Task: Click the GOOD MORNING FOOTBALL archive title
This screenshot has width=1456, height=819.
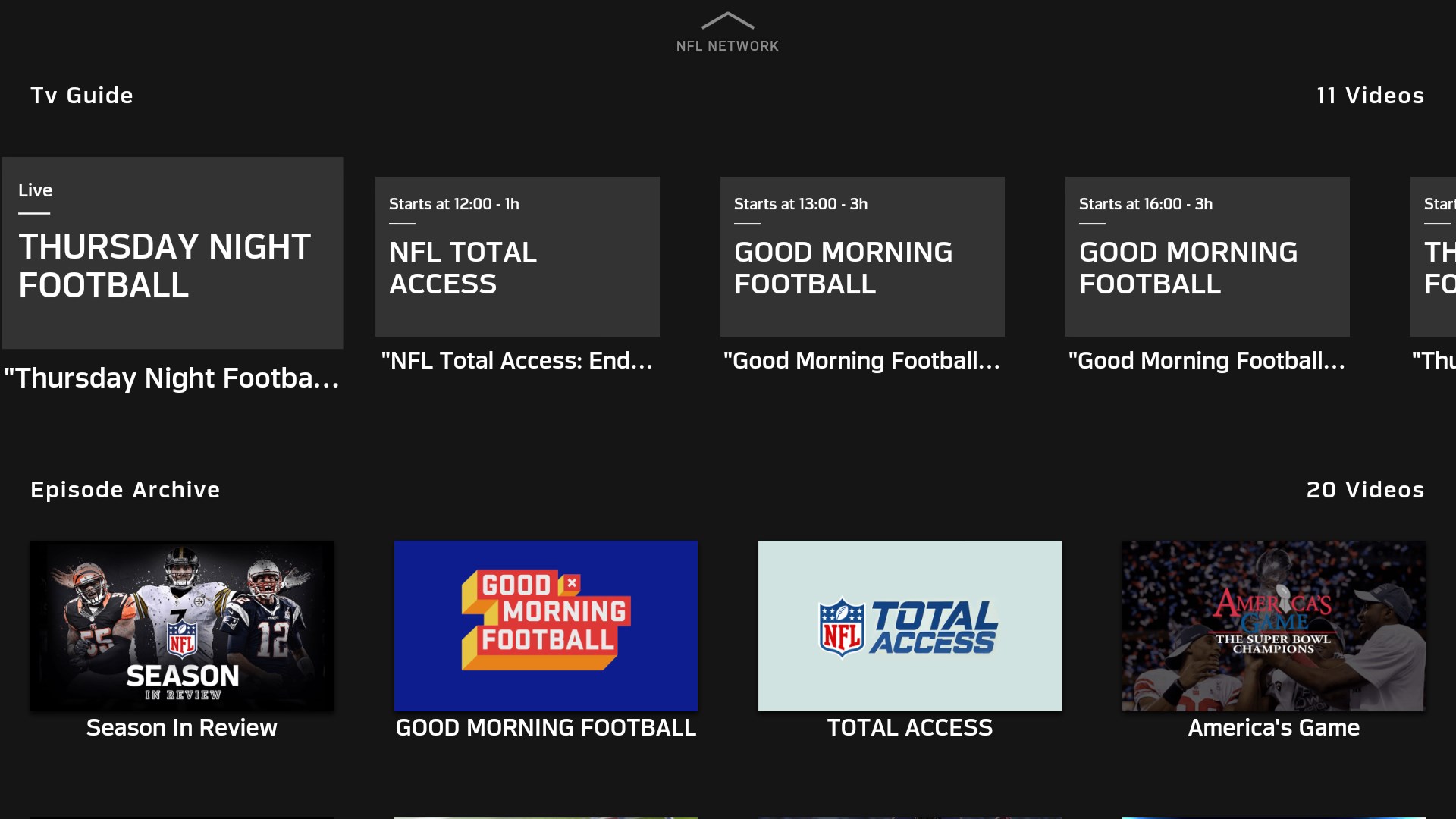Action: click(x=546, y=727)
